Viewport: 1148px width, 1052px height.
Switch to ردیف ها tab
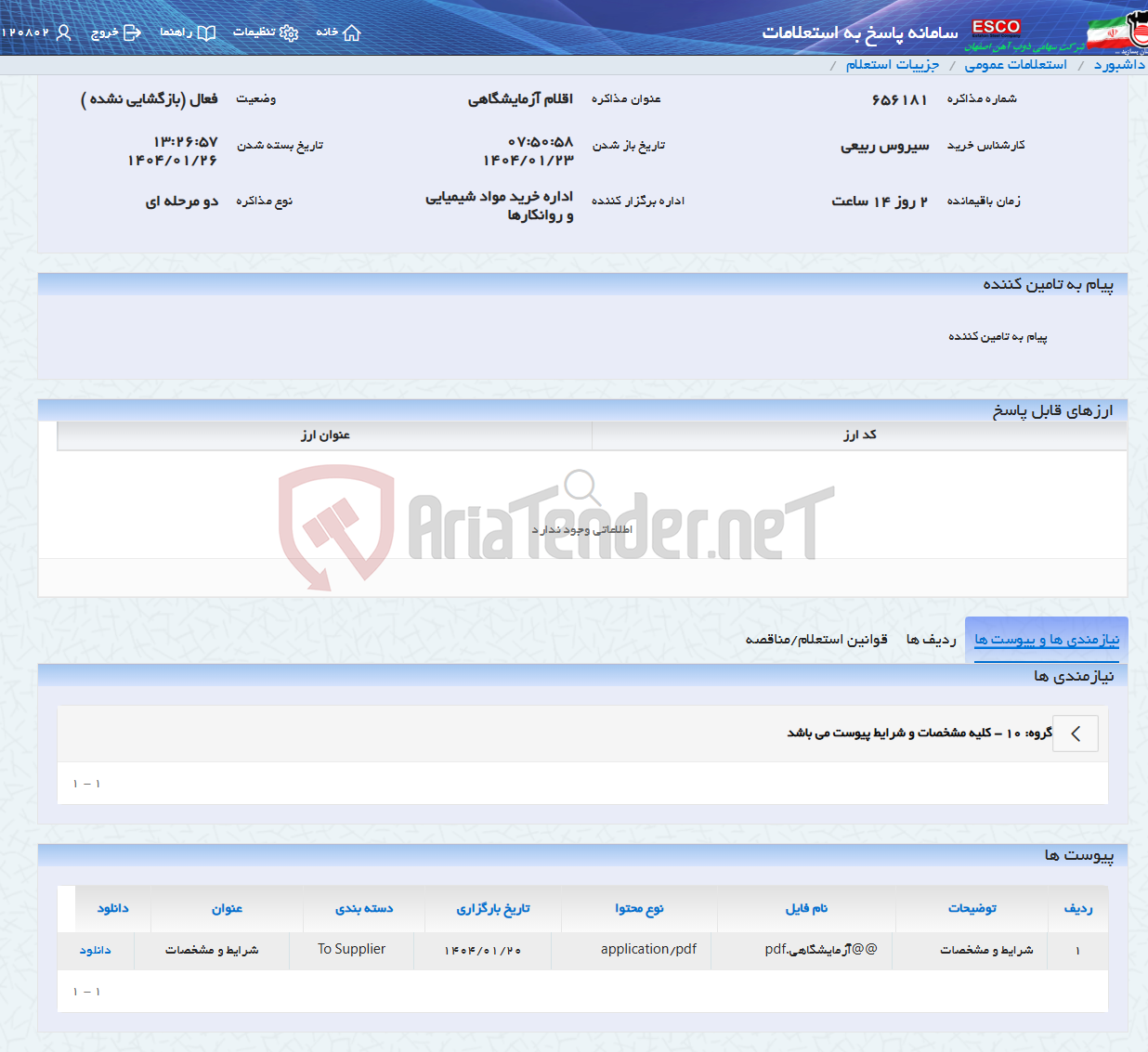pyautogui.click(x=931, y=640)
